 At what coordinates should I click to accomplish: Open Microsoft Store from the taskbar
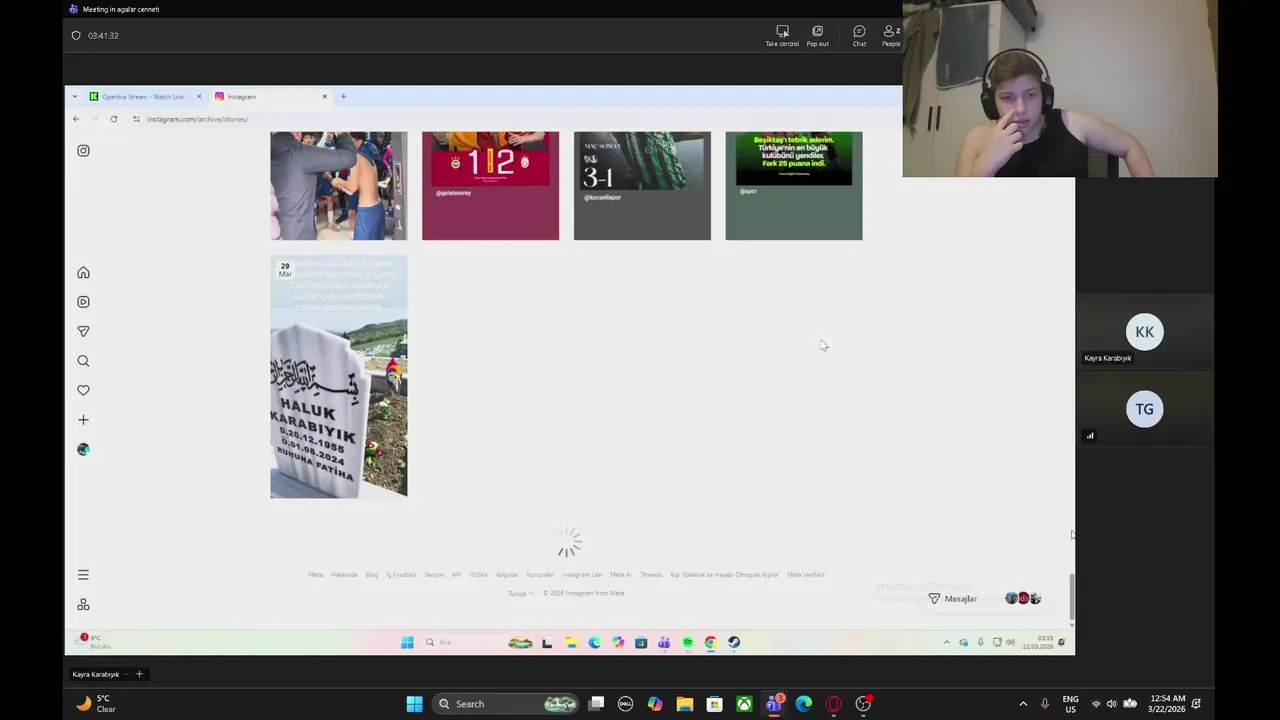(x=714, y=704)
